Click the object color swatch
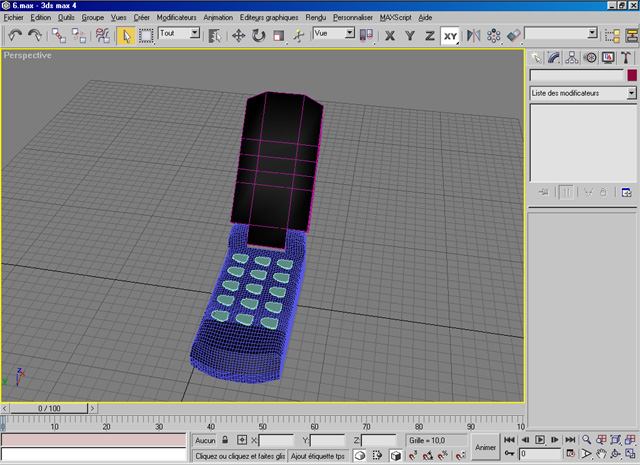 pos(631,75)
